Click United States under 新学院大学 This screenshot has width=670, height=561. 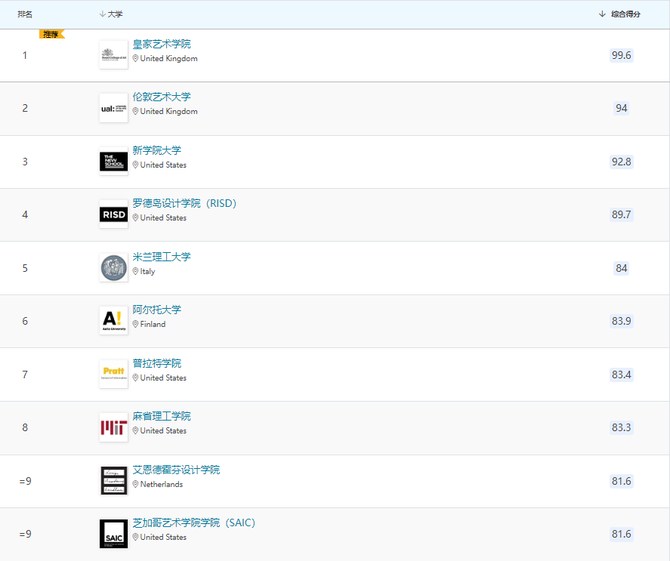click(163, 165)
